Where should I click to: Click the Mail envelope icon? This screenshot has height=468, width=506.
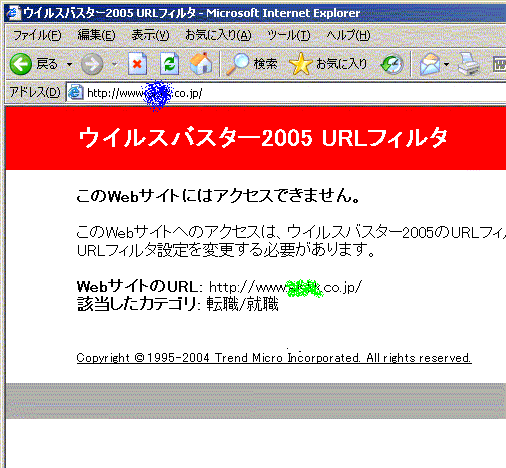[430, 64]
